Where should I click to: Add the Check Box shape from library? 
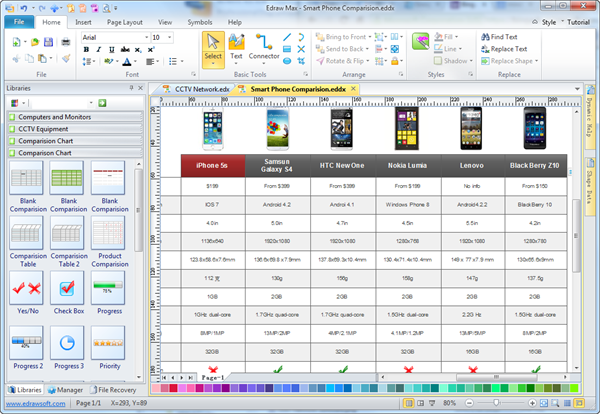67,289
